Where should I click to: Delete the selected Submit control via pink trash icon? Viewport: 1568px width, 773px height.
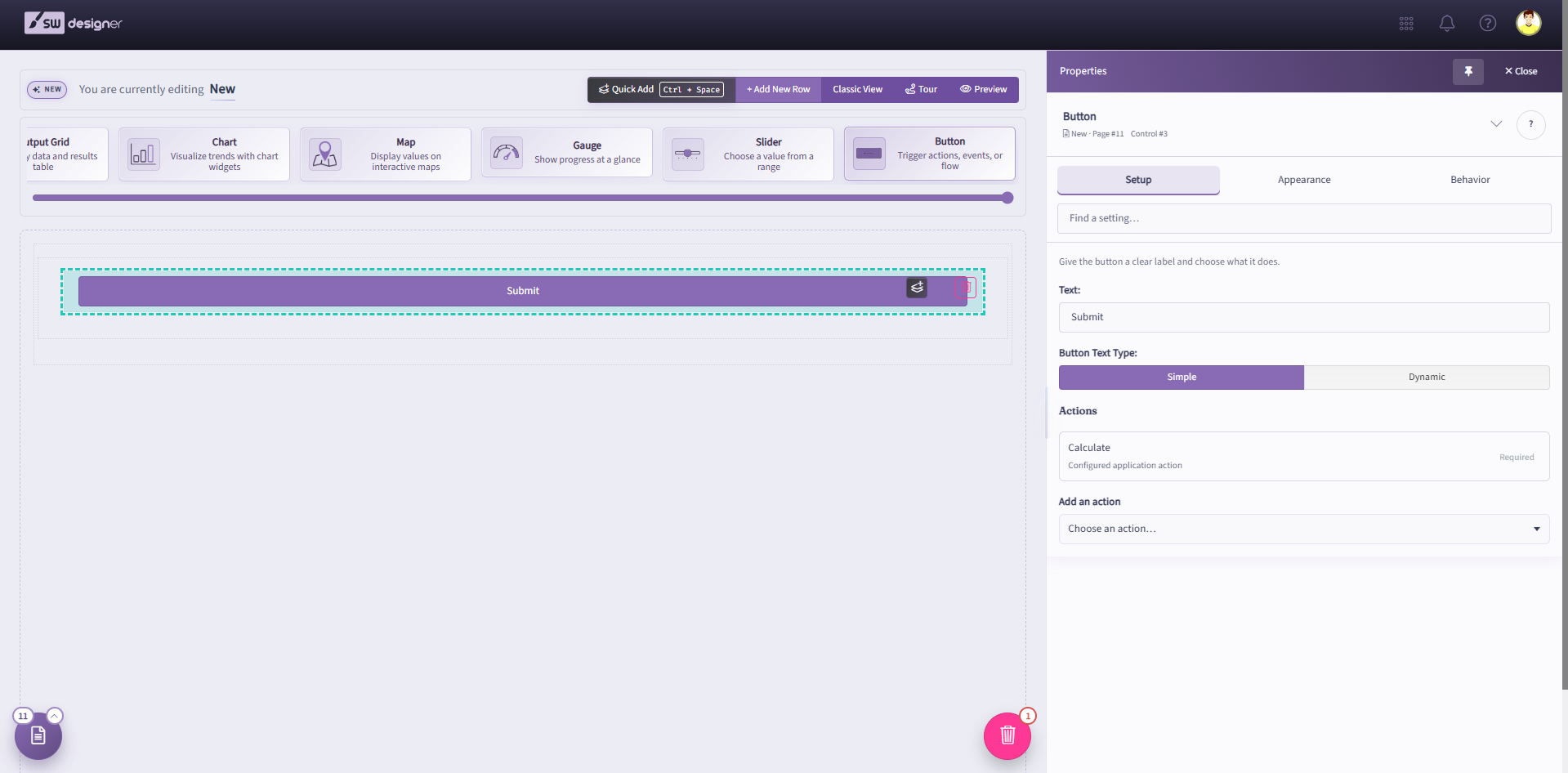coord(967,288)
